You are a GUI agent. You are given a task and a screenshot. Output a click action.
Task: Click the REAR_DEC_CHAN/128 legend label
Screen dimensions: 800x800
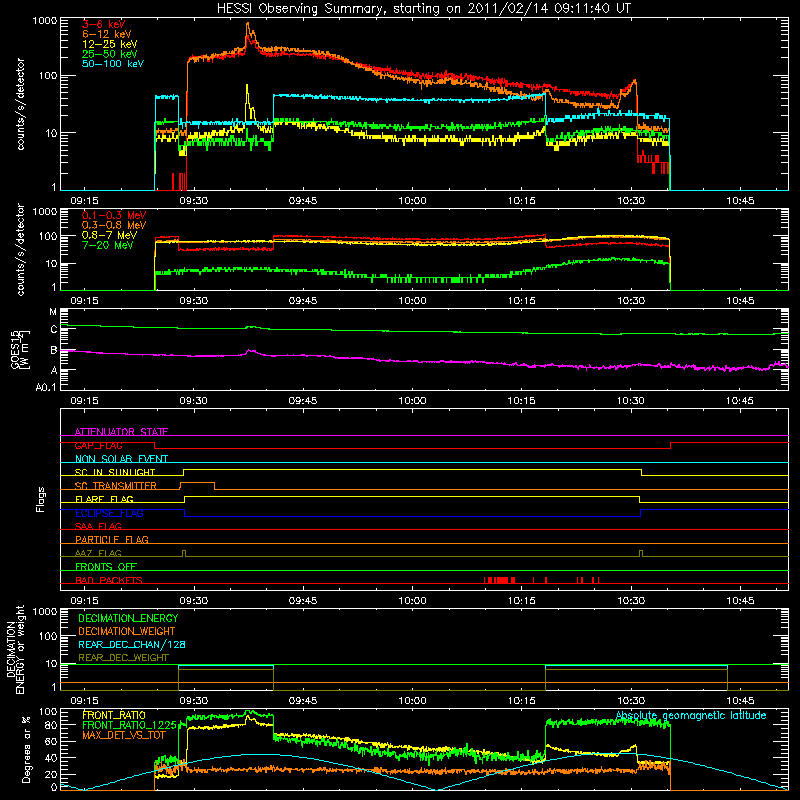[x=132, y=644]
